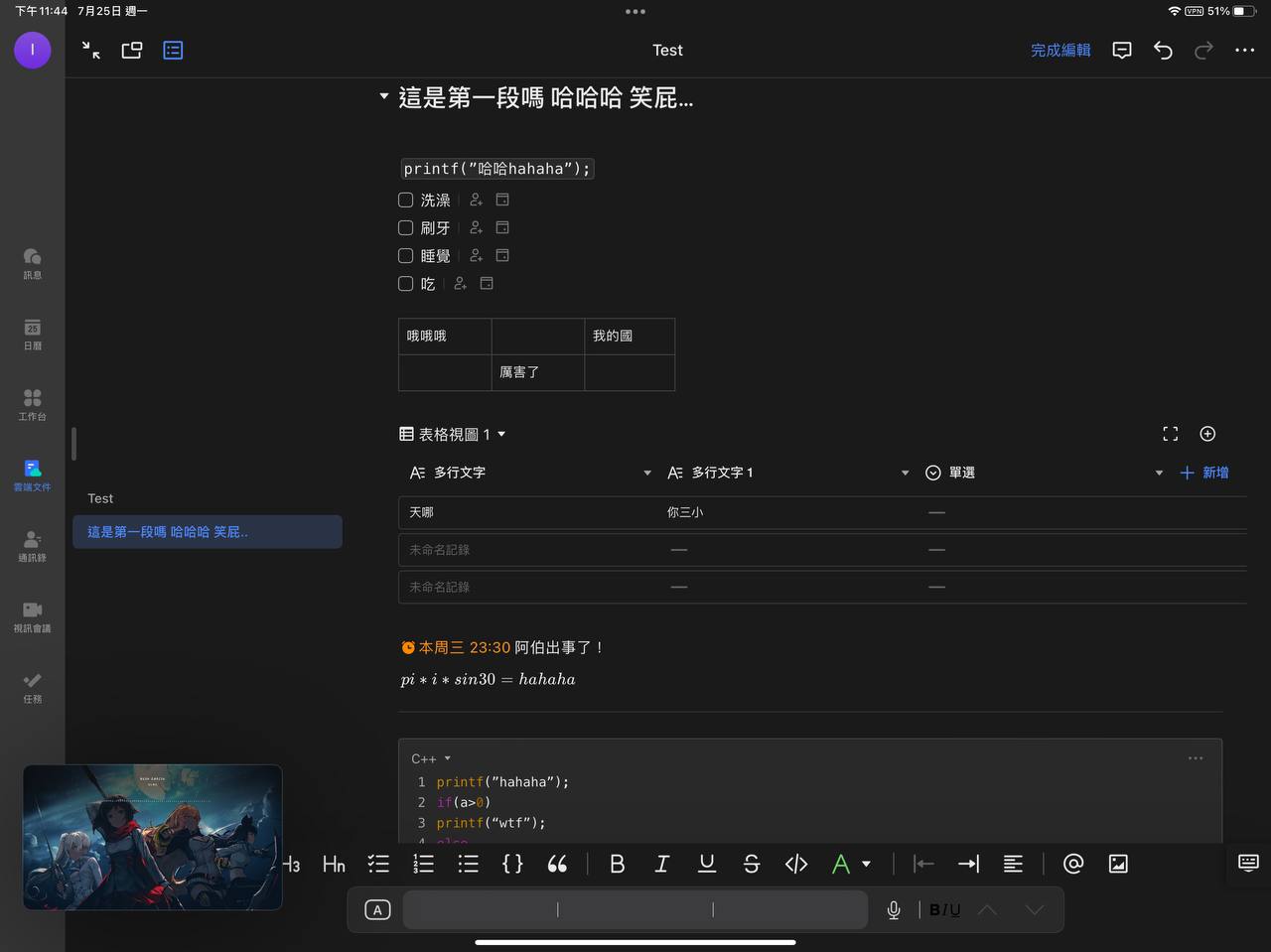Viewport: 1271px width, 952px height.
Task: Click the Bold formatting icon
Action: 617,864
